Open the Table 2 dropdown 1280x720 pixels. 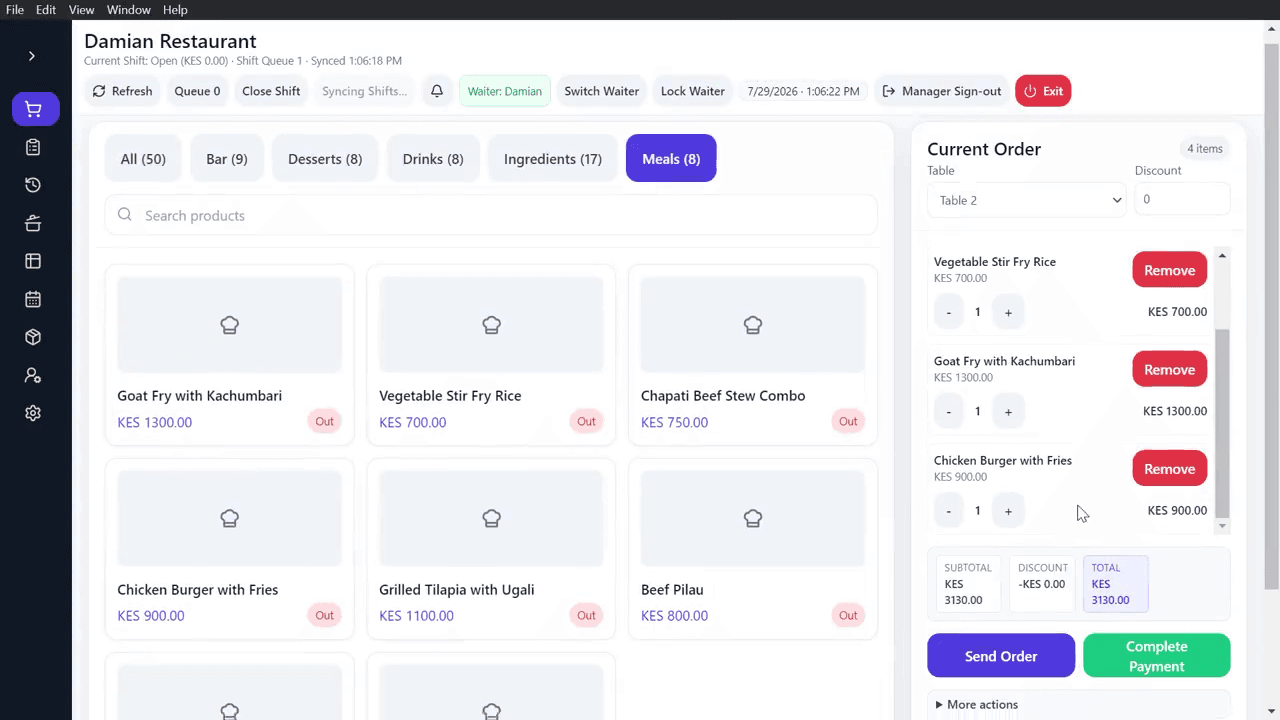click(x=1027, y=200)
